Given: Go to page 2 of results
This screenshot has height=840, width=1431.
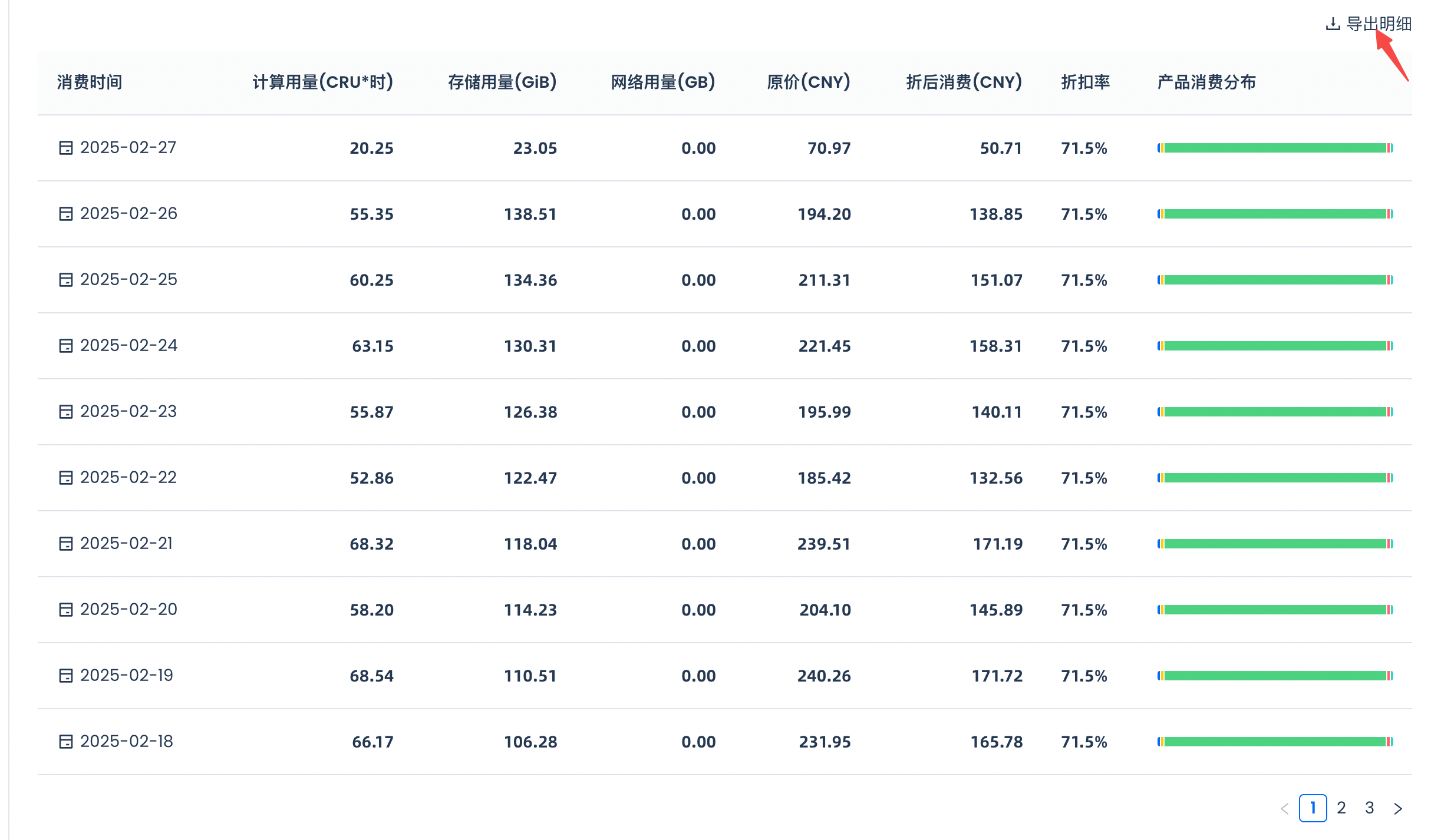Looking at the screenshot, I should click(x=1341, y=808).
